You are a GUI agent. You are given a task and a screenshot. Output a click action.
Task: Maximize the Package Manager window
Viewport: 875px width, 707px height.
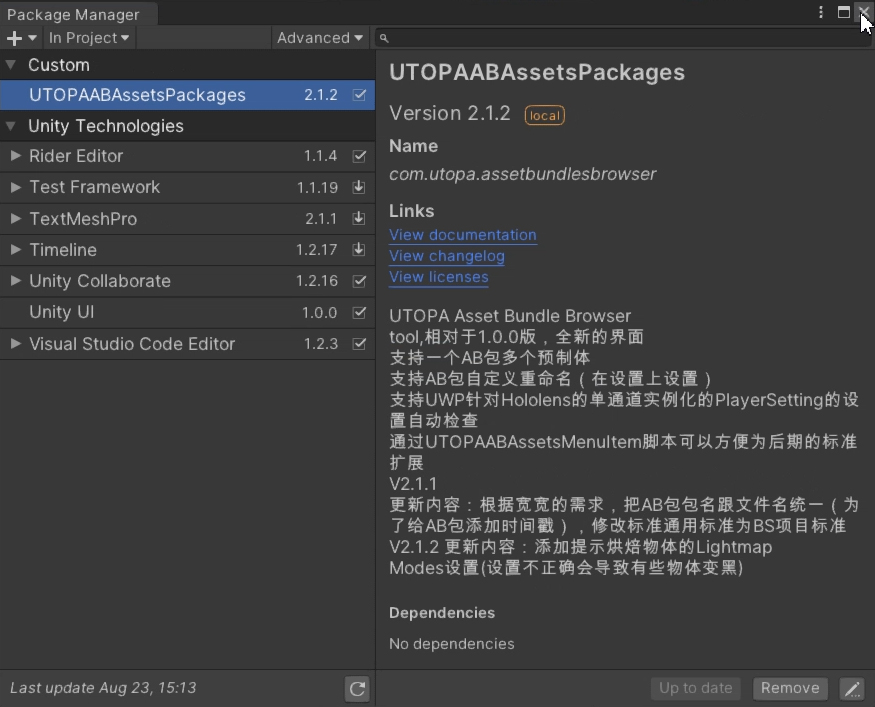(x=844, y=13)
